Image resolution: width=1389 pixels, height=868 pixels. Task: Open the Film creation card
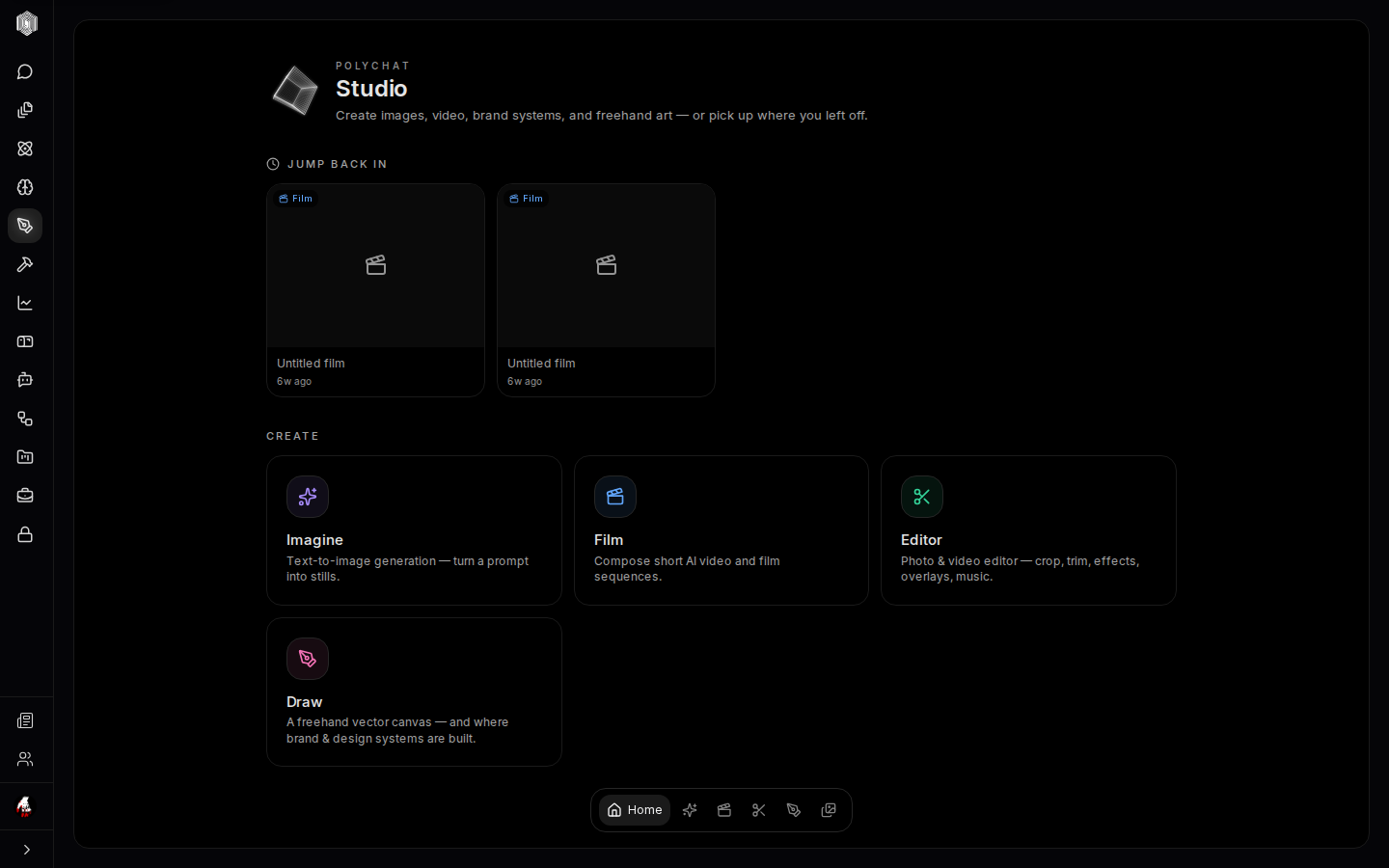tap(722, 530)
